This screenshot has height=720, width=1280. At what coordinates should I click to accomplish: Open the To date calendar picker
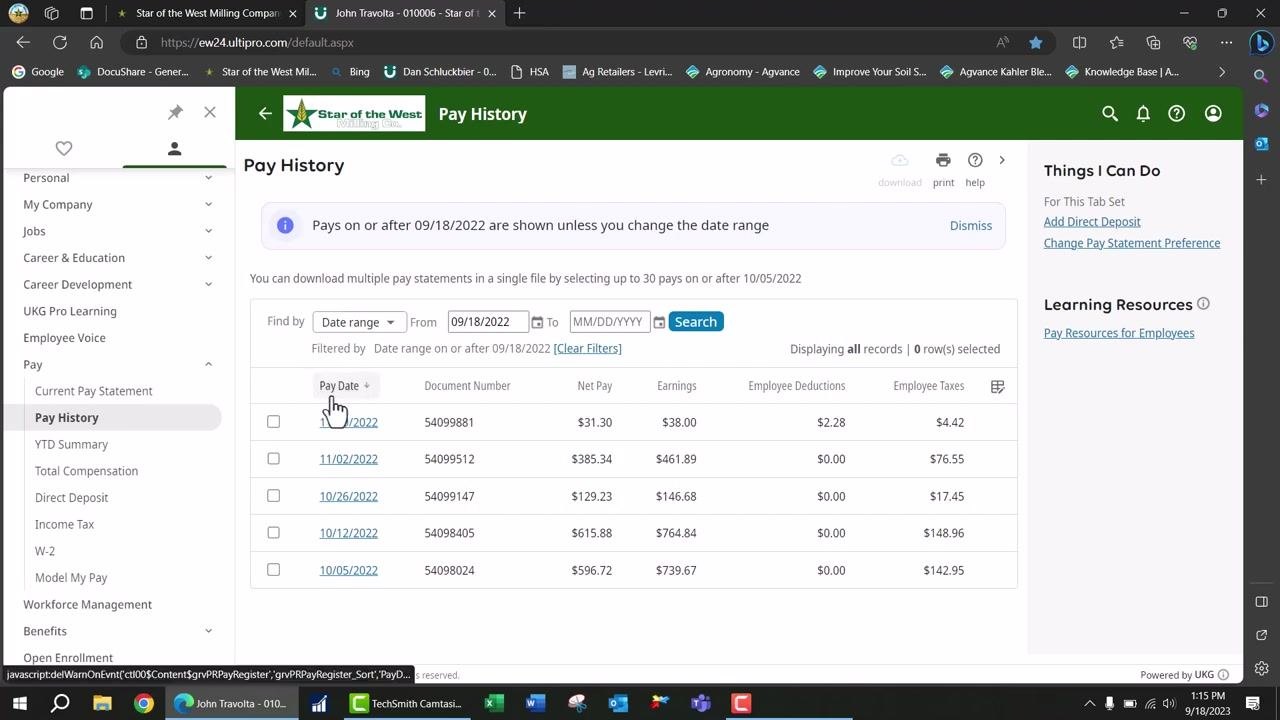coord(659,322)
